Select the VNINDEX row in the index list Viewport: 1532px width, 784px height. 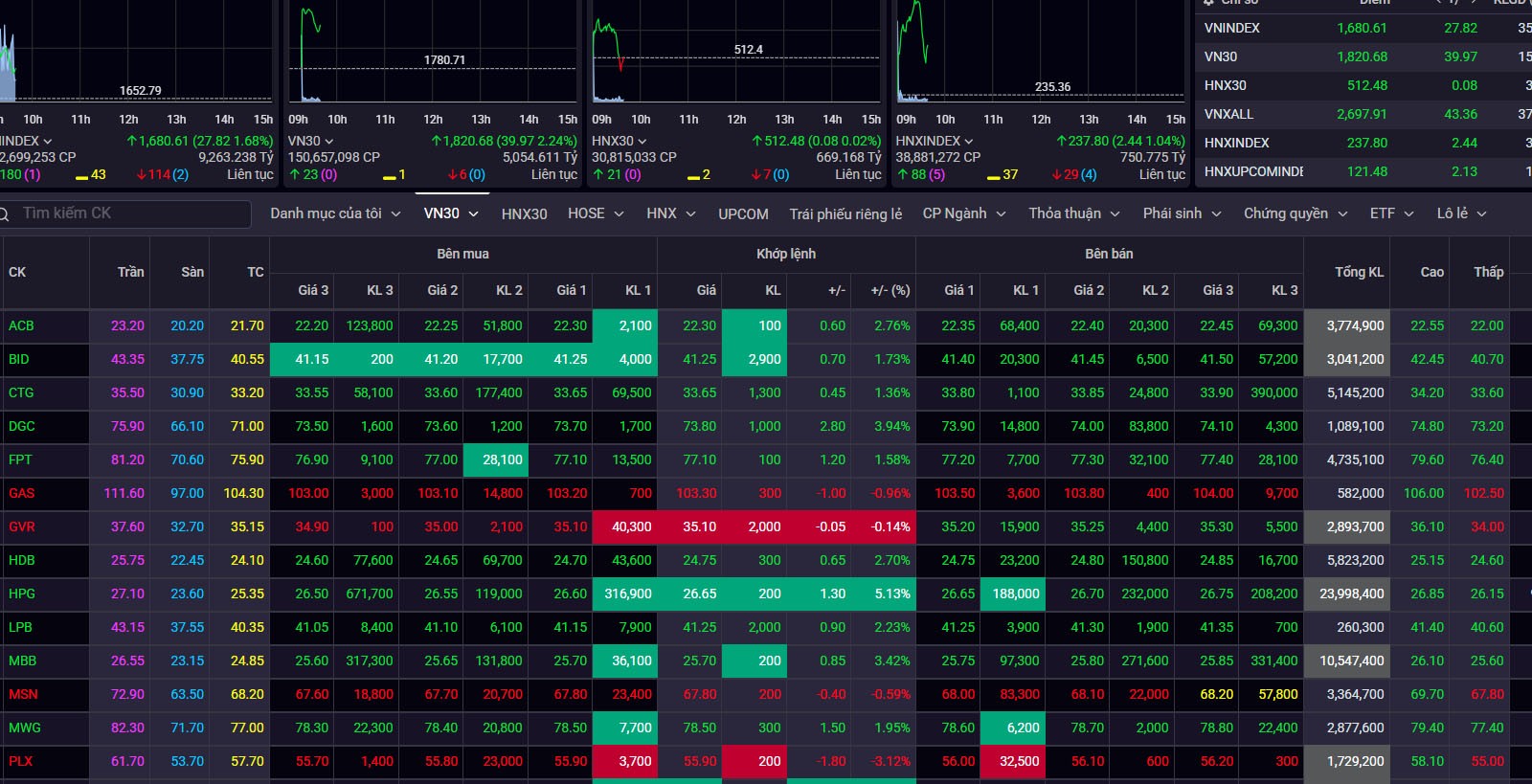pos(1363,28)
